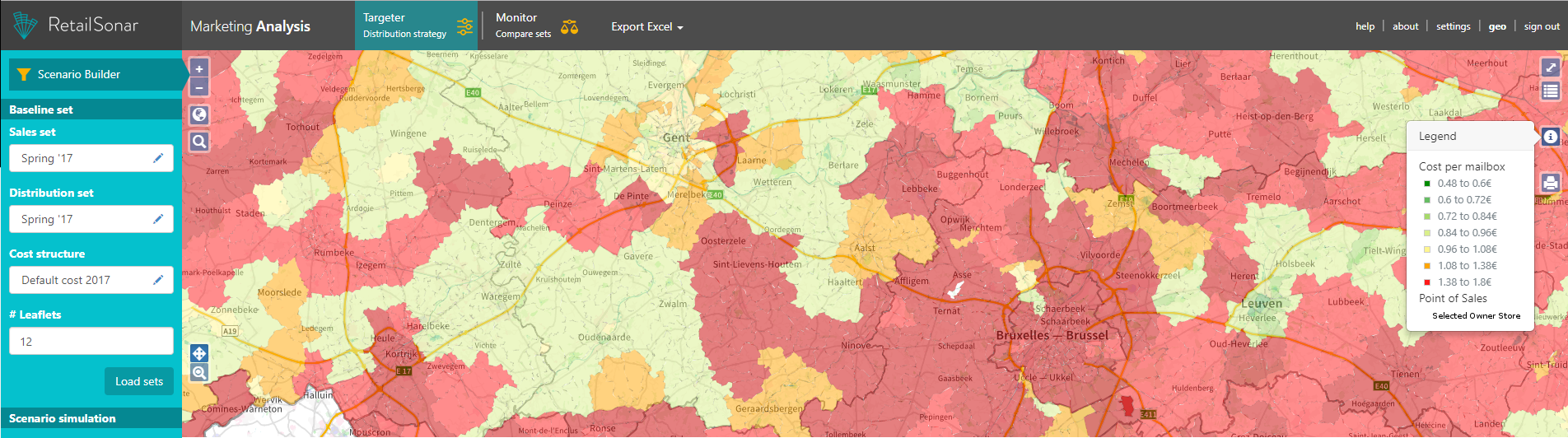Image resolution: width=1568 pixels, height=438 pixels.
Task: Expand the map to fullscreen
Action: point(1550,68)
